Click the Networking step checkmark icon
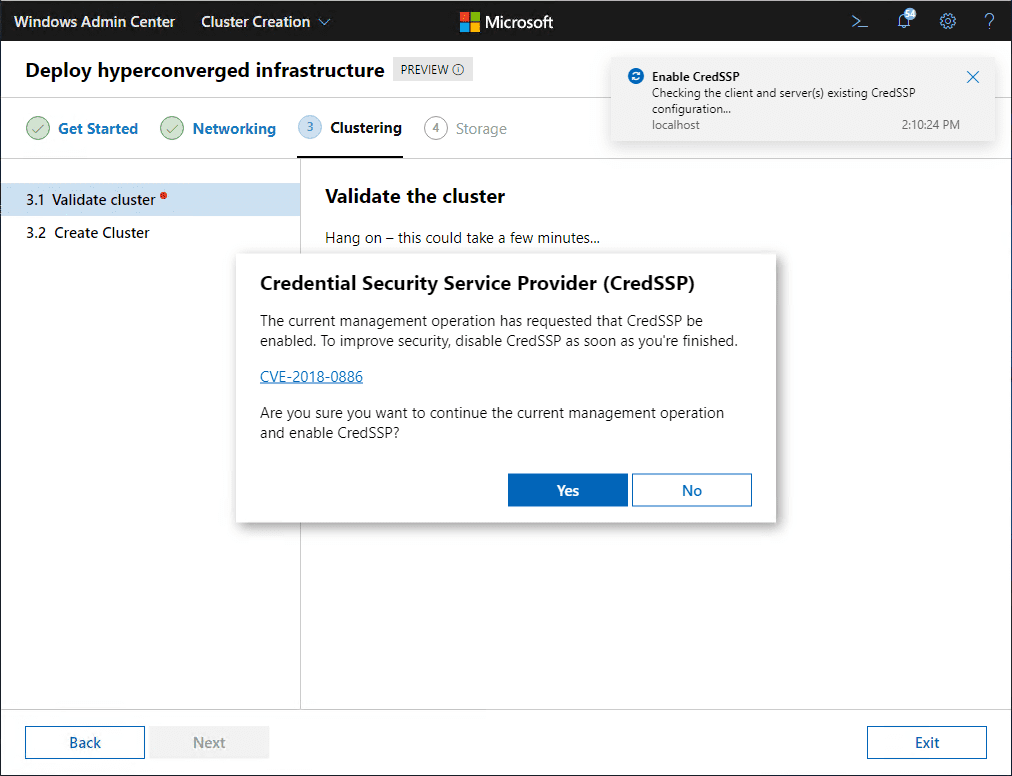This screenshot has width=1012, height=776. coord(172,129)
